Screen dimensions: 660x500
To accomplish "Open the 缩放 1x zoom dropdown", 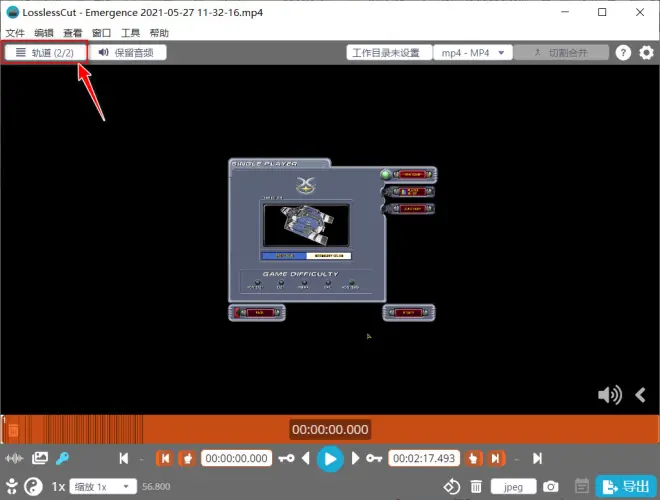I will 103,487.
